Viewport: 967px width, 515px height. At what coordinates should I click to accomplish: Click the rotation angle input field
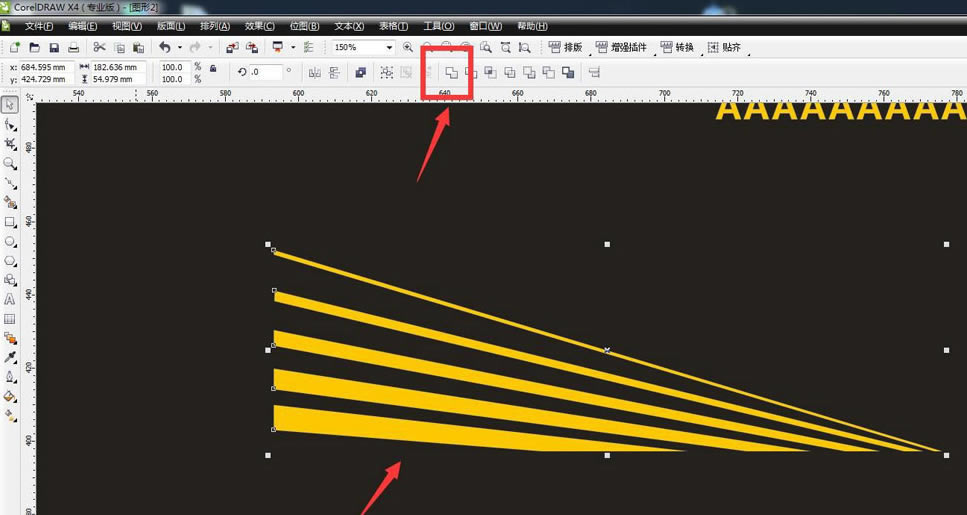(x=266, y=72)
